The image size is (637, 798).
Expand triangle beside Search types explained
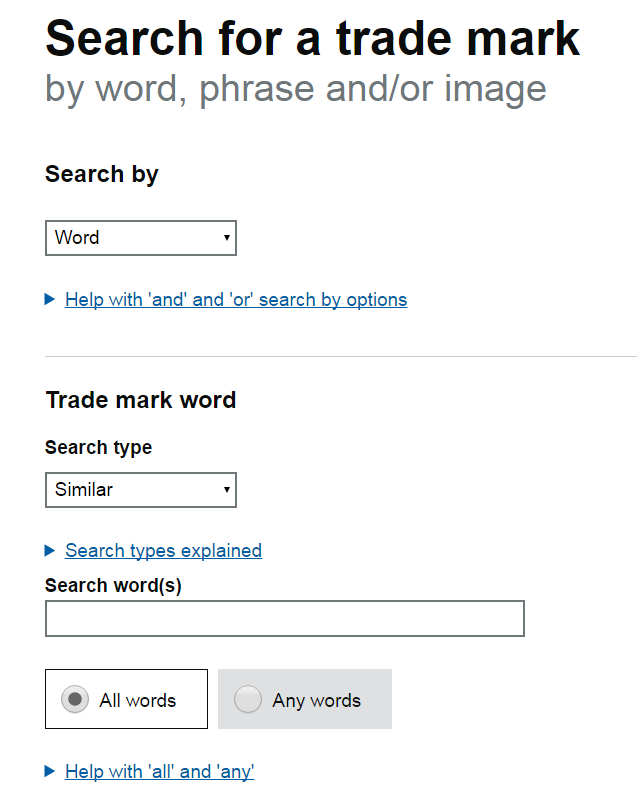pyautogui.click(x=50, y=551)
